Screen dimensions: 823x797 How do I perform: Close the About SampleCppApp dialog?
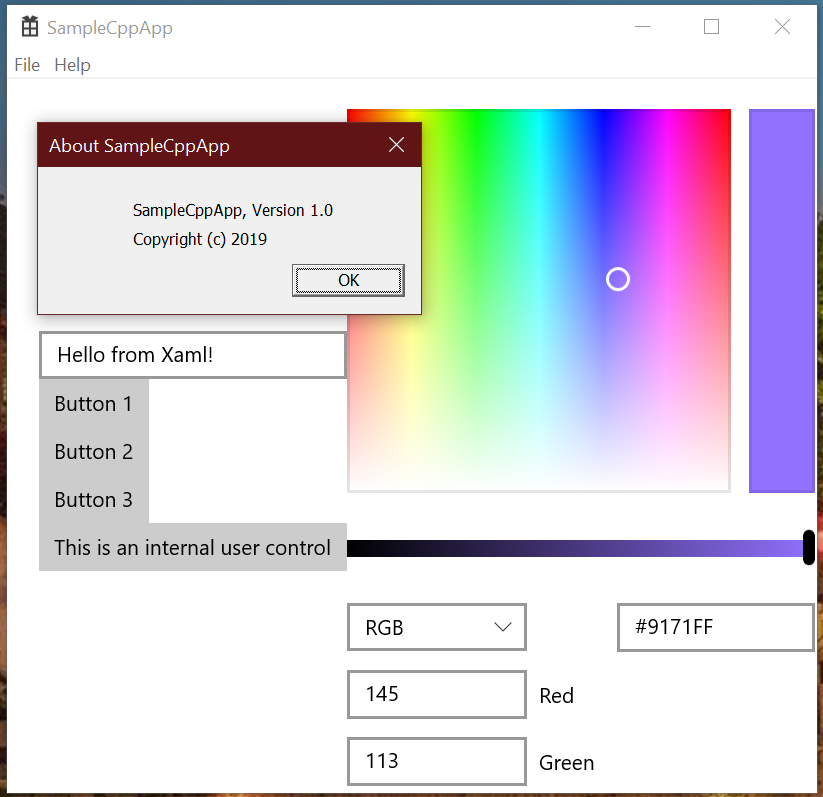pyautogui.click(x=396, y=145)
